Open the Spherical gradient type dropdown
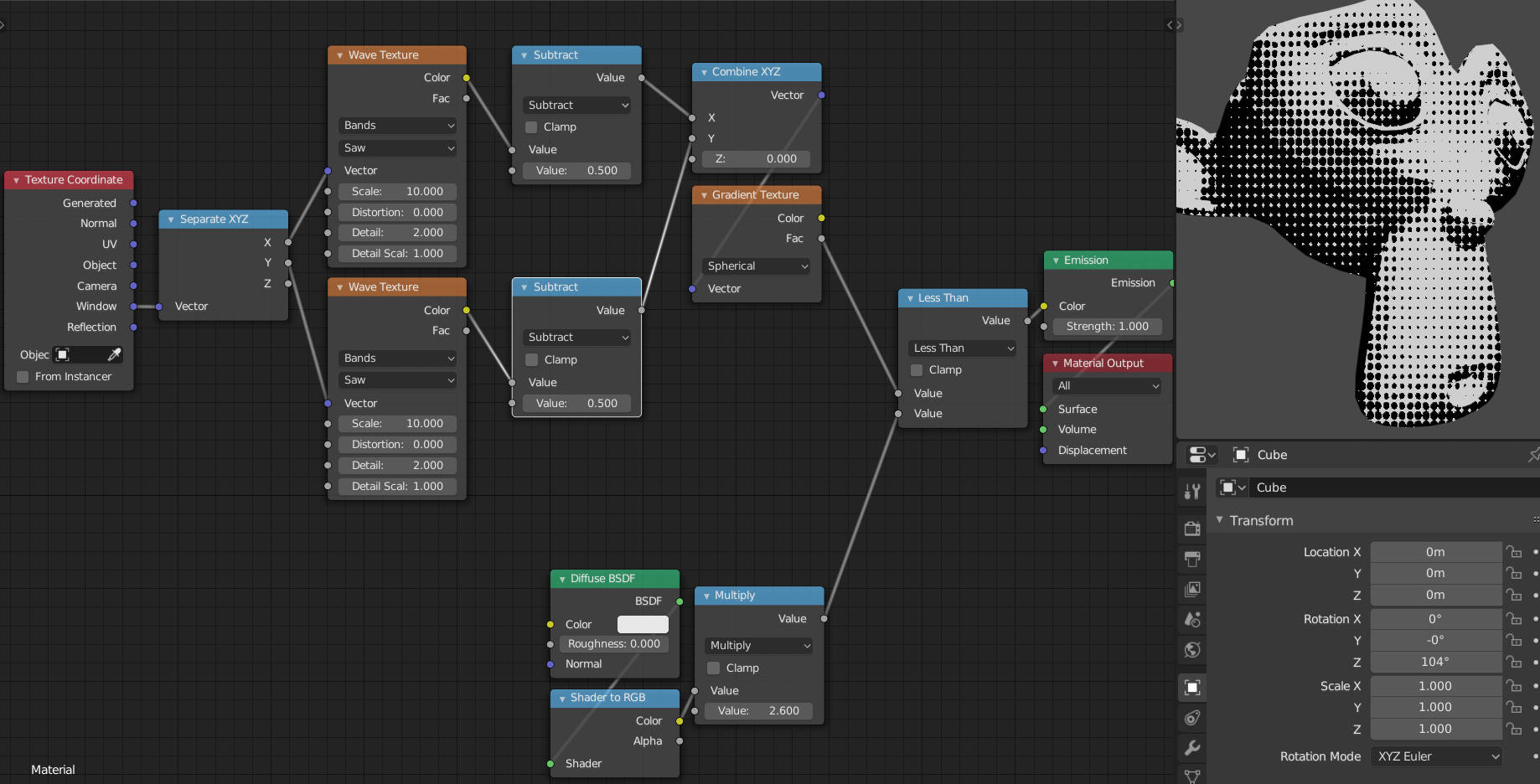This screenshot has height=784, width=1540. [757, 266]
